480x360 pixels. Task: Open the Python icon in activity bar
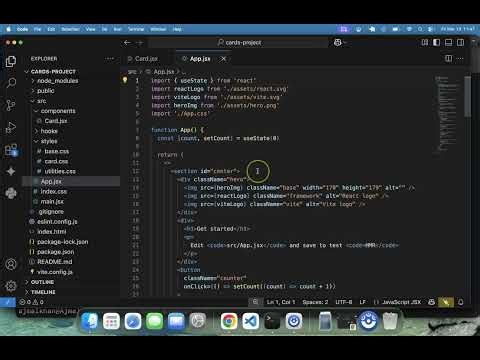(x=11, y=193)
